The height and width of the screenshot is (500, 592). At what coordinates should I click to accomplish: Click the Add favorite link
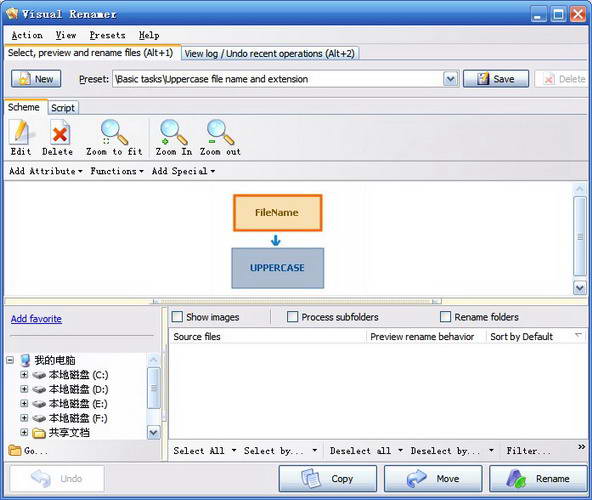click(36, 319)
